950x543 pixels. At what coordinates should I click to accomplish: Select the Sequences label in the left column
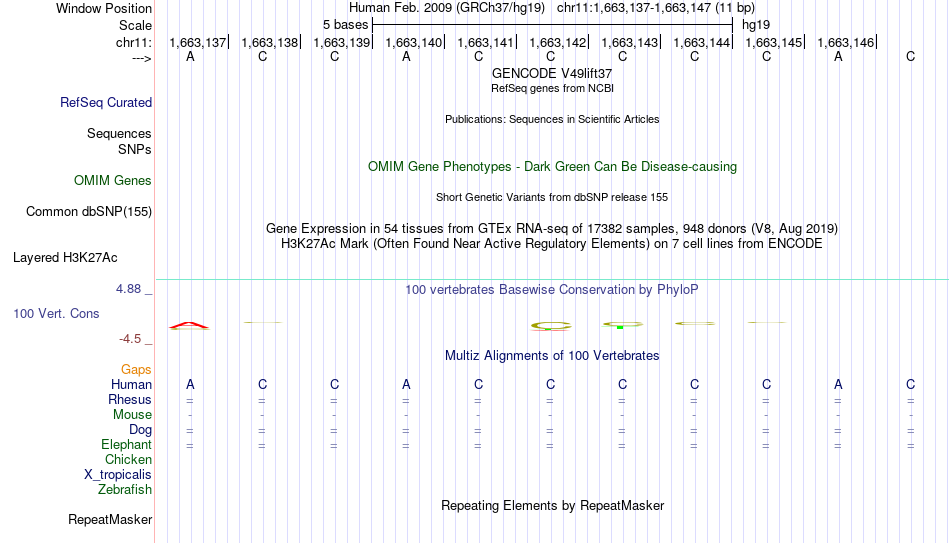[119, 133]
